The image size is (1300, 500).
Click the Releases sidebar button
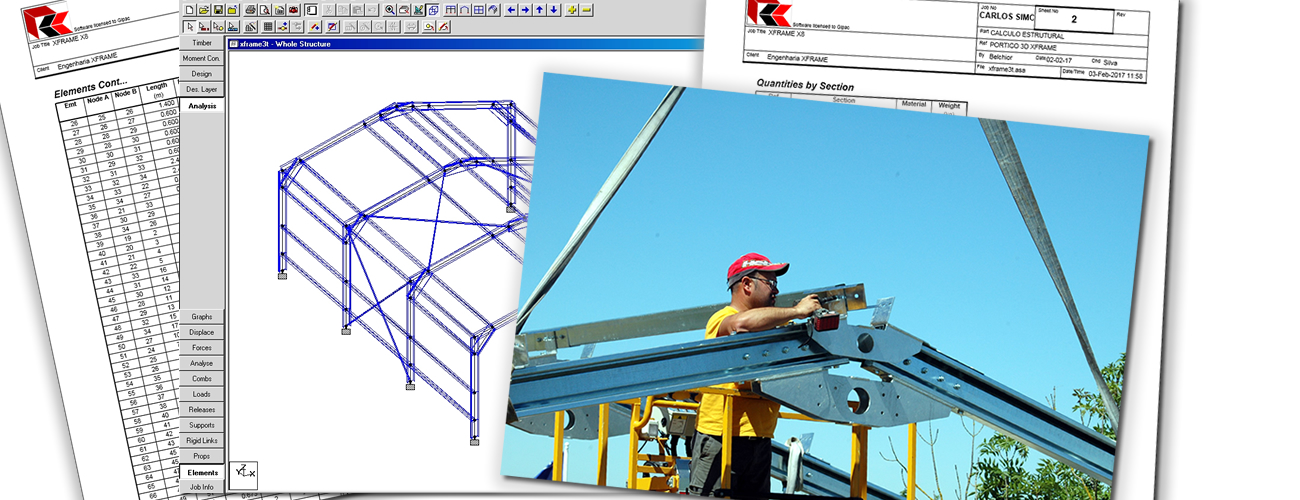pos(202,410)
